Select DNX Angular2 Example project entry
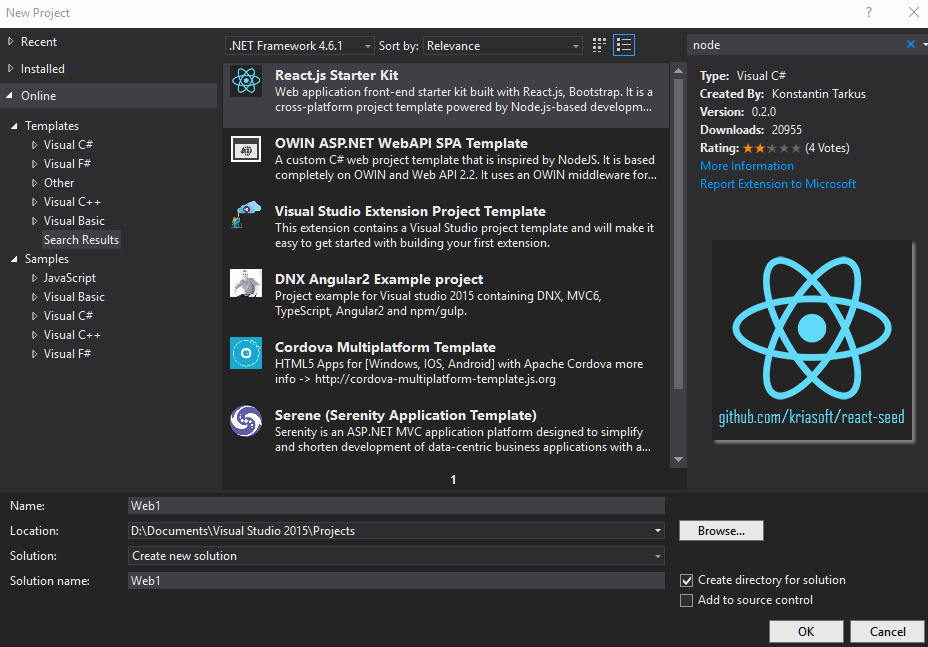 446,296
